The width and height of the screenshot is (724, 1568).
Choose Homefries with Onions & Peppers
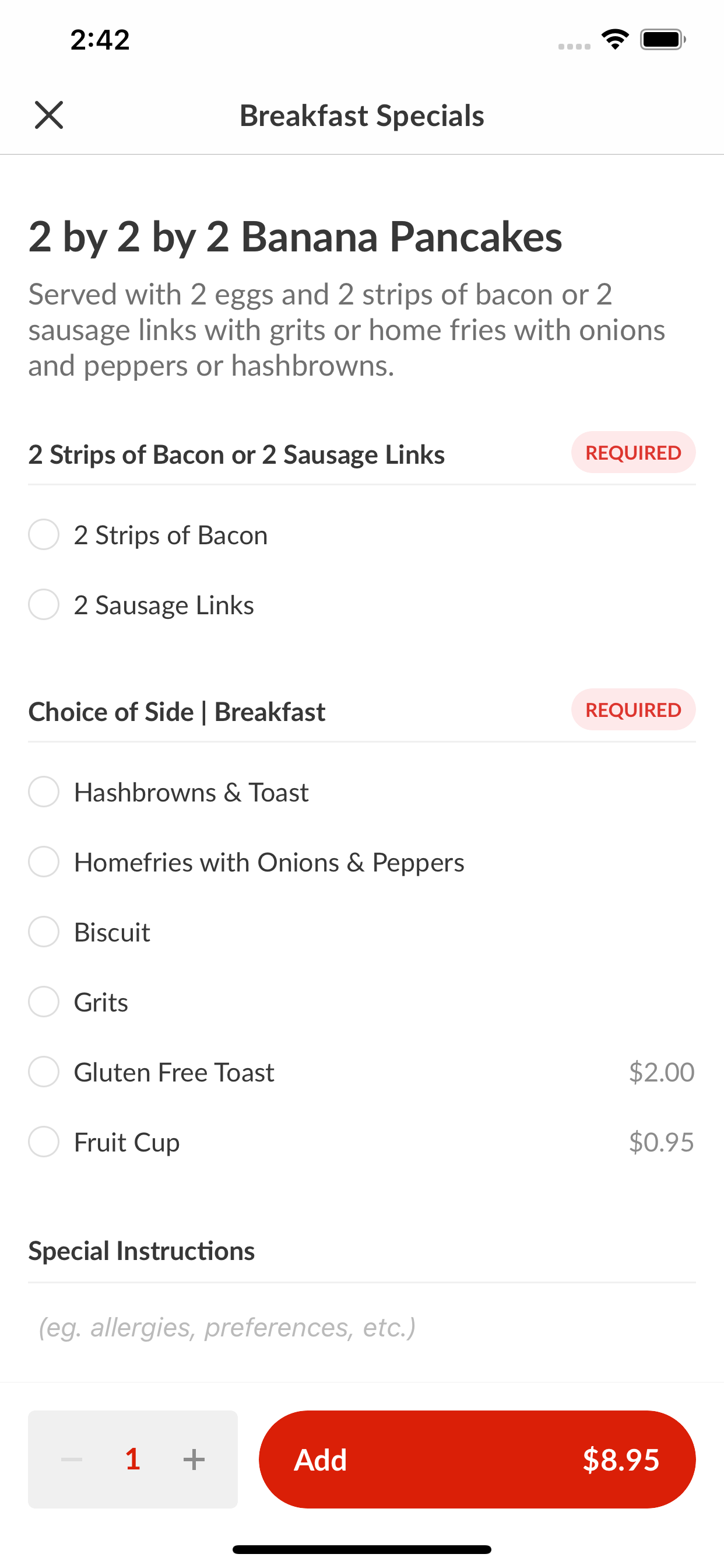[x=361, y=862]
